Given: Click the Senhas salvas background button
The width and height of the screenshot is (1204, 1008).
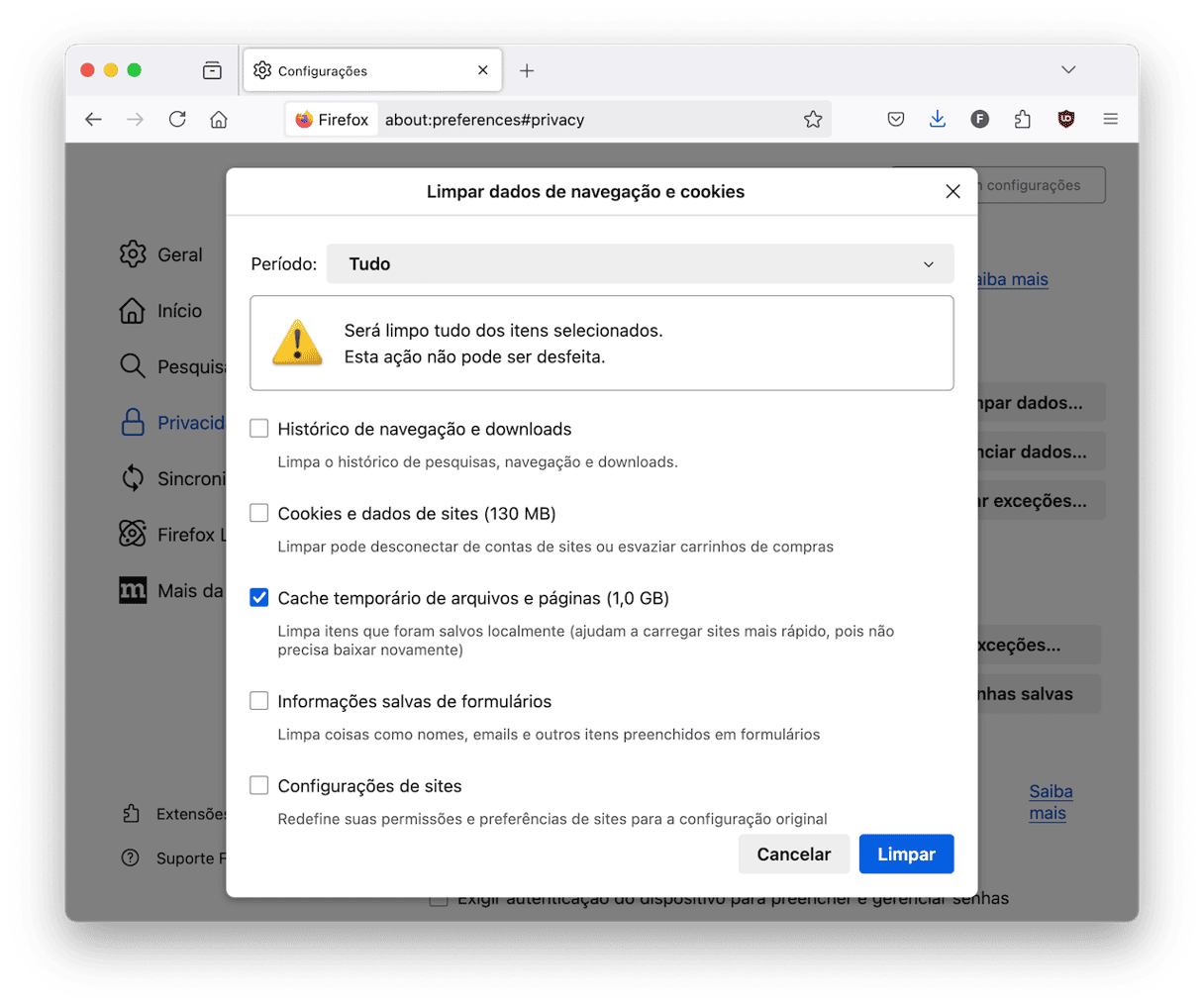Looking at the screenshot, I should click(1039, 694).
